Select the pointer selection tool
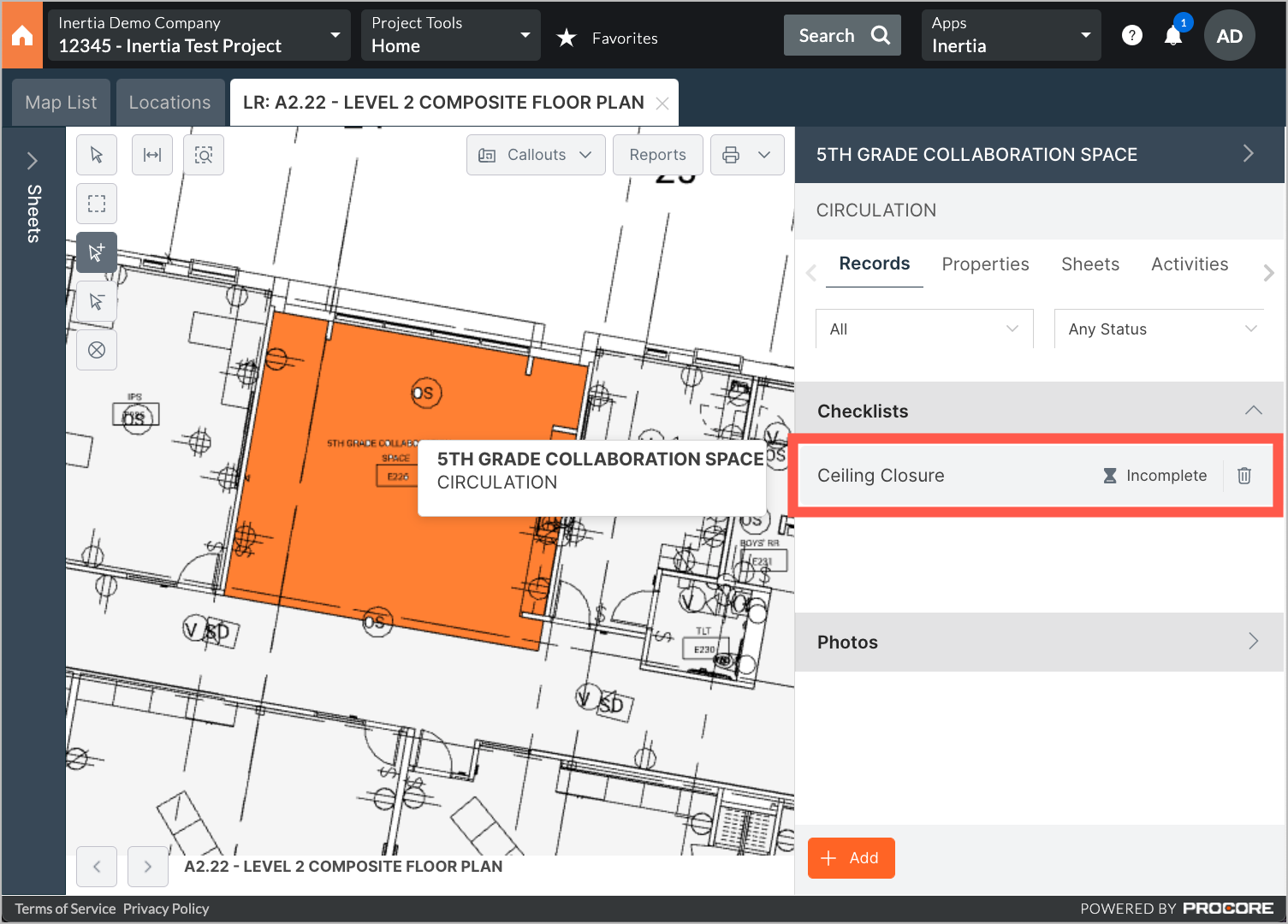This screenshot has height=924, width=1288. [x=96, y=155]
